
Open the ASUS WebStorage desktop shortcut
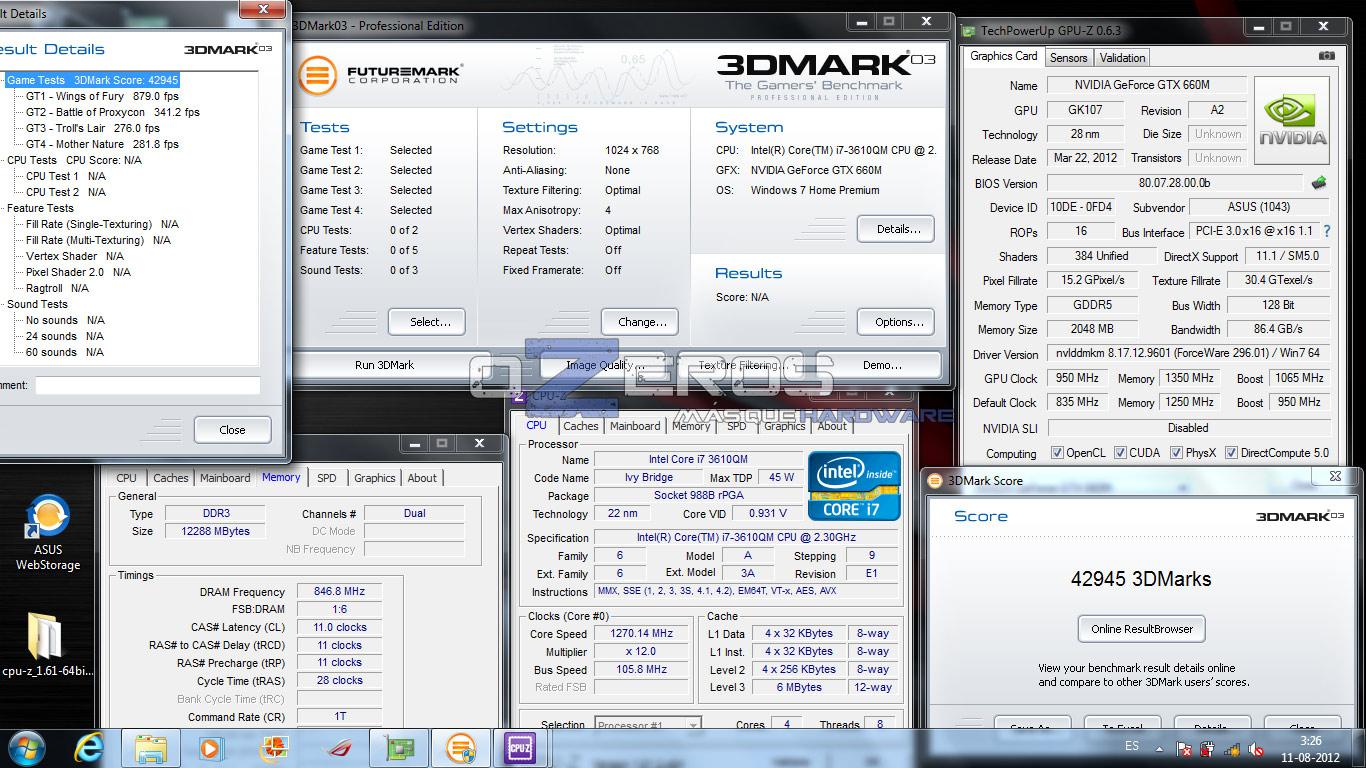pos(47,532)
